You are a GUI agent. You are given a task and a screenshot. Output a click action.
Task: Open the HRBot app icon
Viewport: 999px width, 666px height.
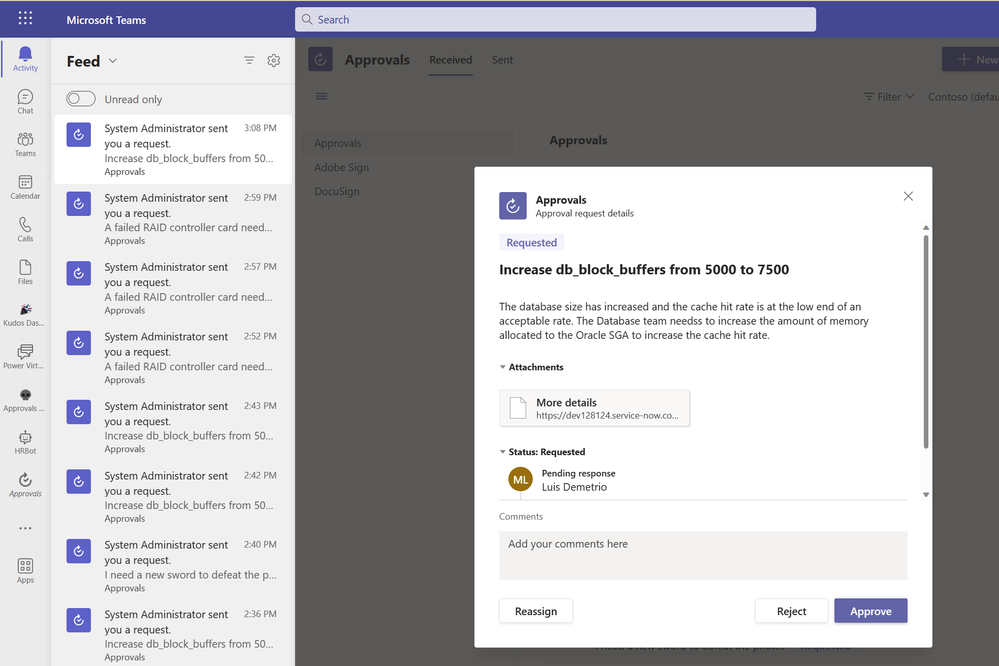click(x=25, y=442)
